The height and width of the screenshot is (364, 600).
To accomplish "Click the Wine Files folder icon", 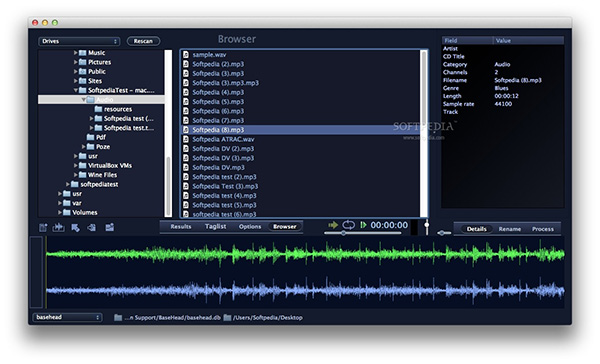I will click(x=82, y=175).
